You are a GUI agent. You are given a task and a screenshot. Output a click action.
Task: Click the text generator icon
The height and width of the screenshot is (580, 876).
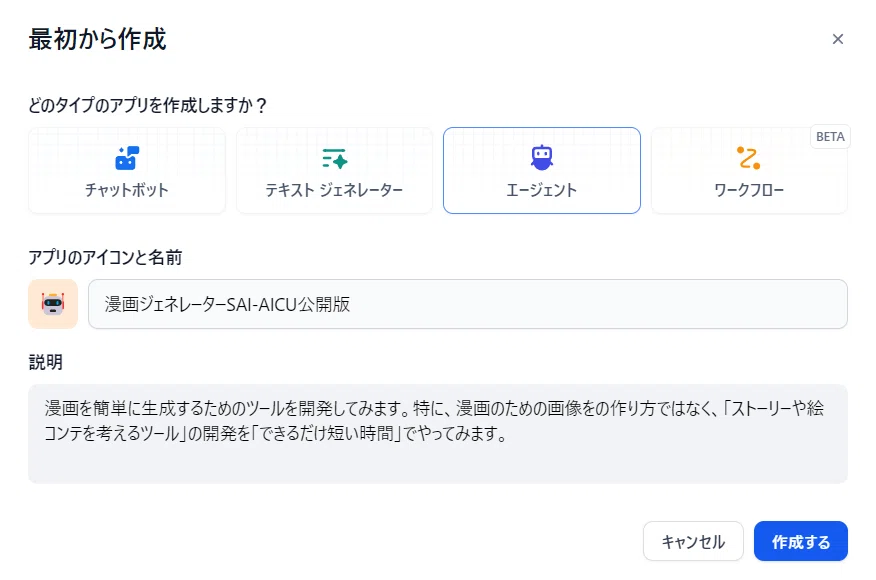point(334,157)
